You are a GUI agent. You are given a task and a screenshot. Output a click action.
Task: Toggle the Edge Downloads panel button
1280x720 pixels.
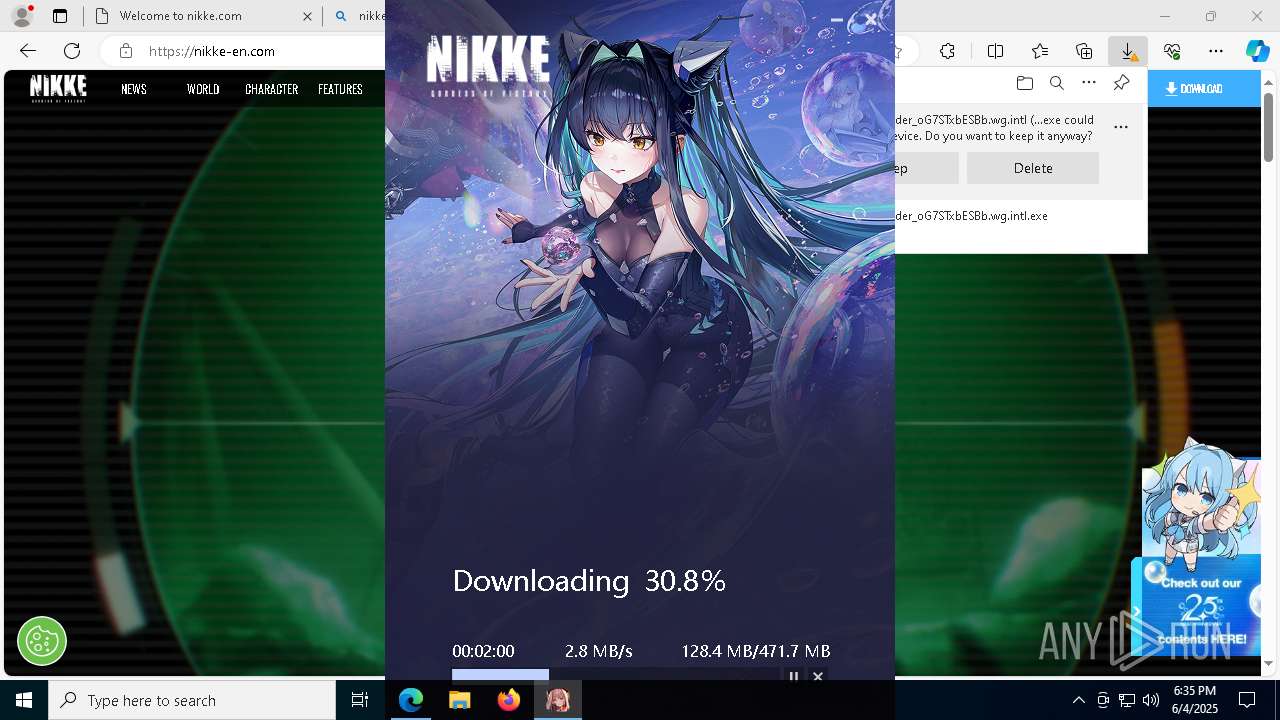pos(1127,51)
